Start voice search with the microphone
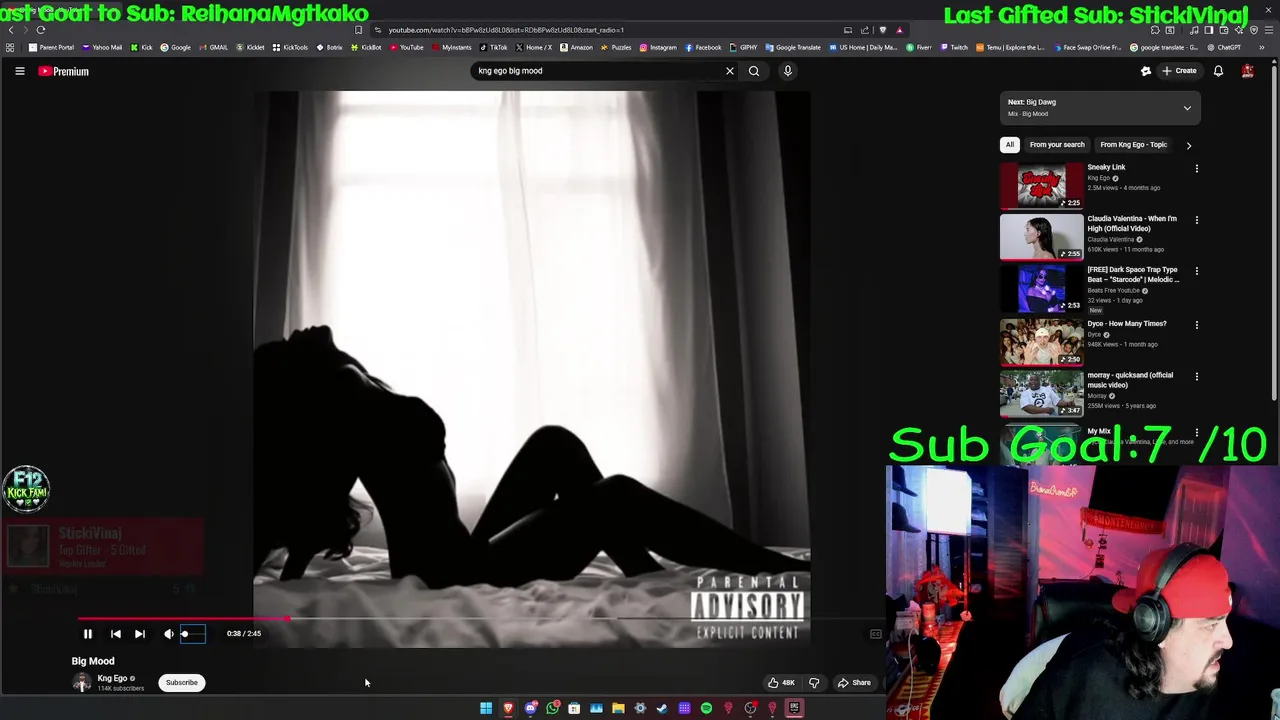 788,71
